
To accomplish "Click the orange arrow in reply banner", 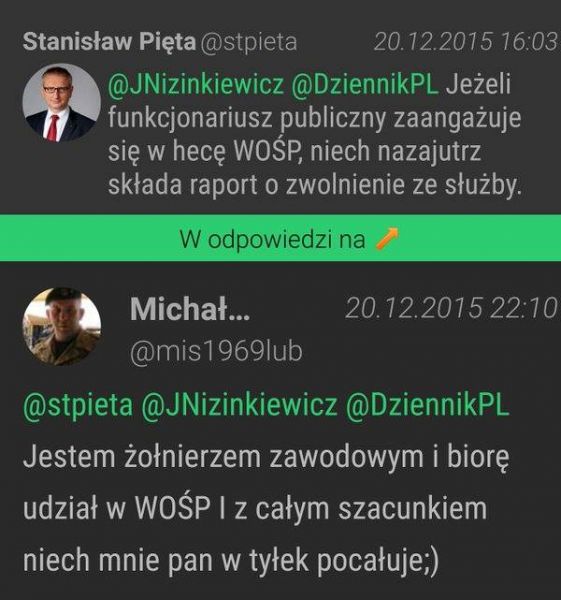I will [x=387, y=239].
